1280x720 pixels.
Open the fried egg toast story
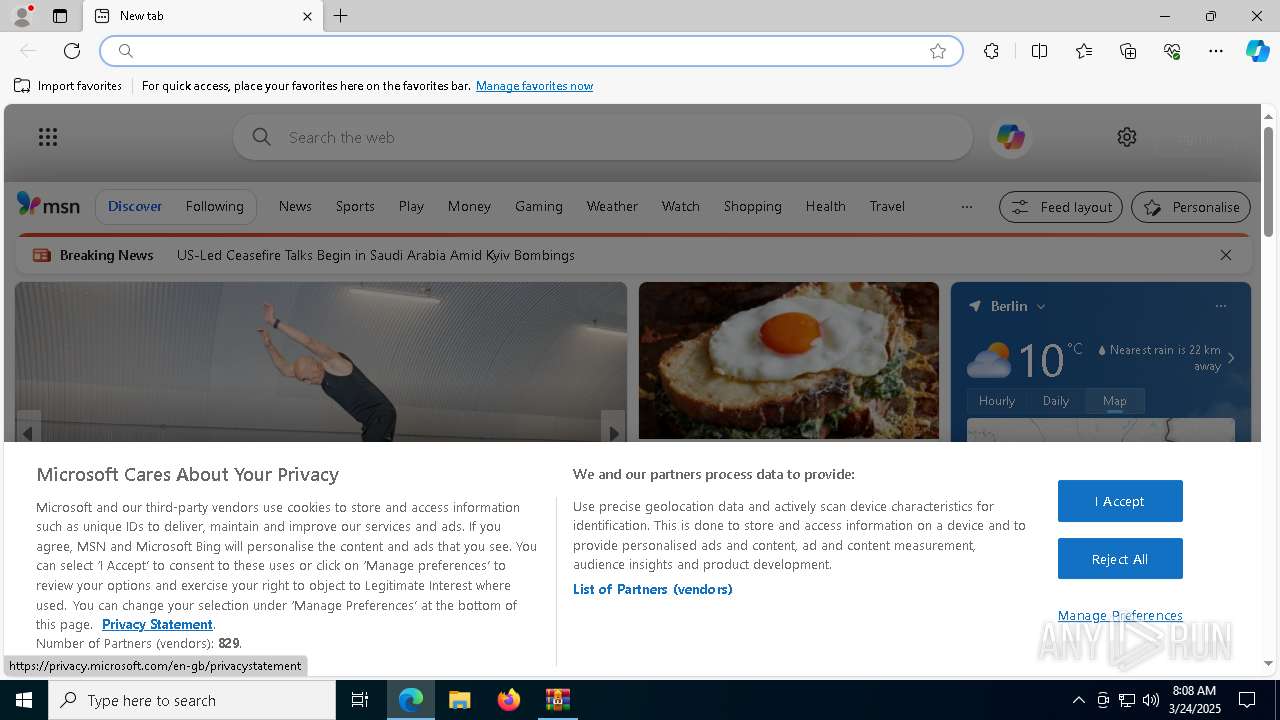(789, 360)
